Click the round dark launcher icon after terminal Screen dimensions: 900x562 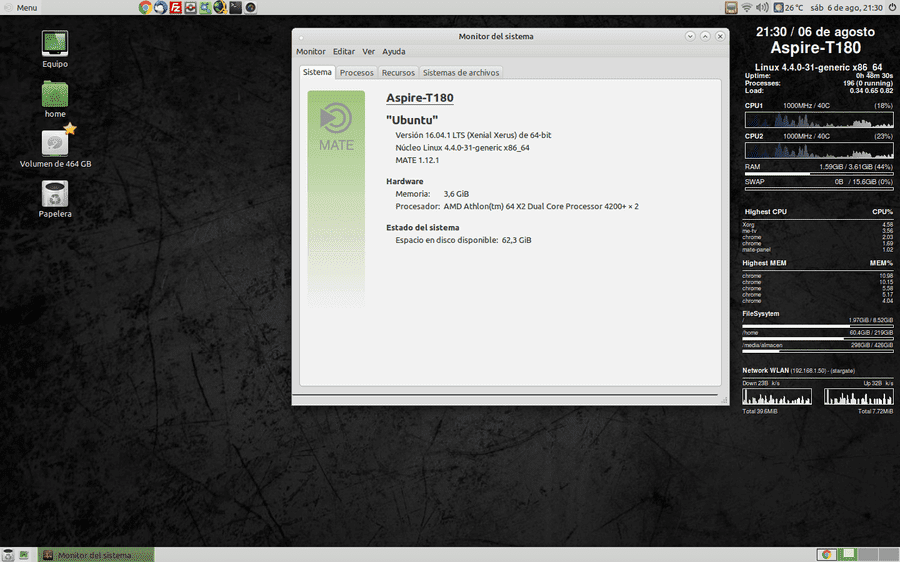point(251,7)
